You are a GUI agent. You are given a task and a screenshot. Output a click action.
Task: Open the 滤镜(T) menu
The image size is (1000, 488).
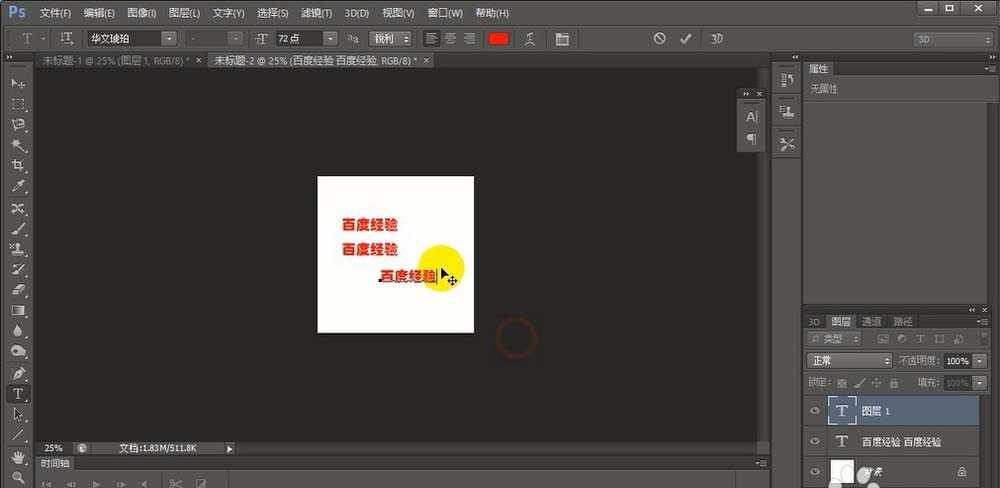pos(316,13)
